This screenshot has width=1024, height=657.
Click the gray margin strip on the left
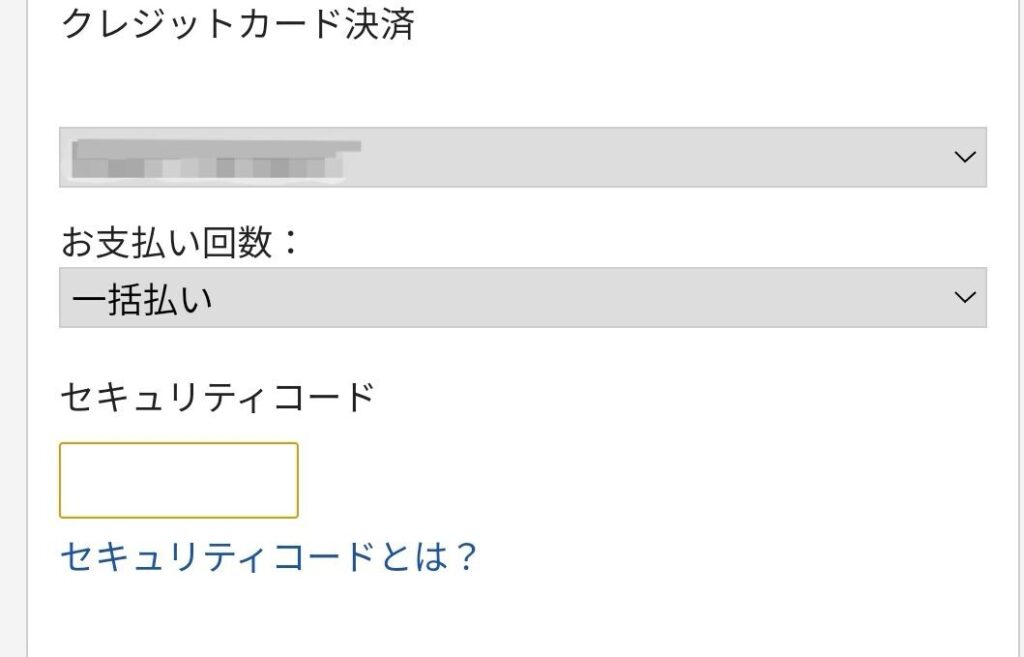pyautogui.click(x=13, y=330)
